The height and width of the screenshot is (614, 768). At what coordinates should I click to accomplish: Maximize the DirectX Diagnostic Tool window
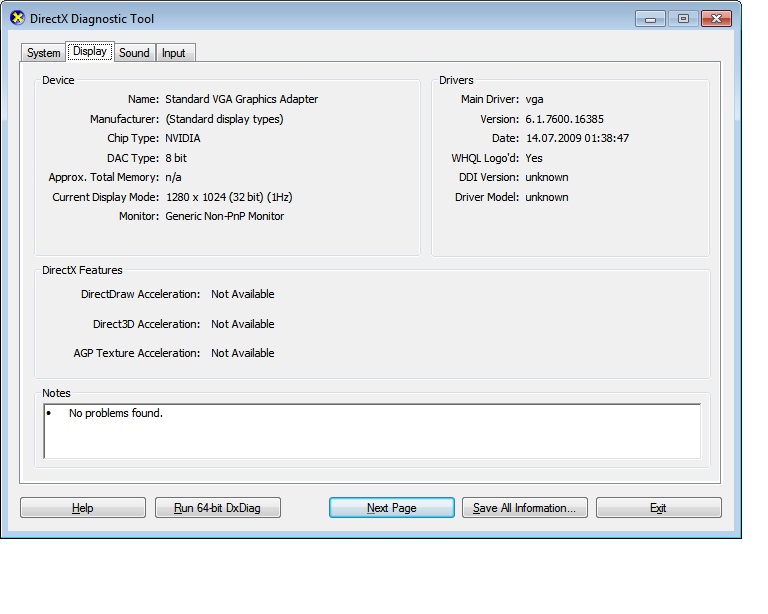(683, 19)
